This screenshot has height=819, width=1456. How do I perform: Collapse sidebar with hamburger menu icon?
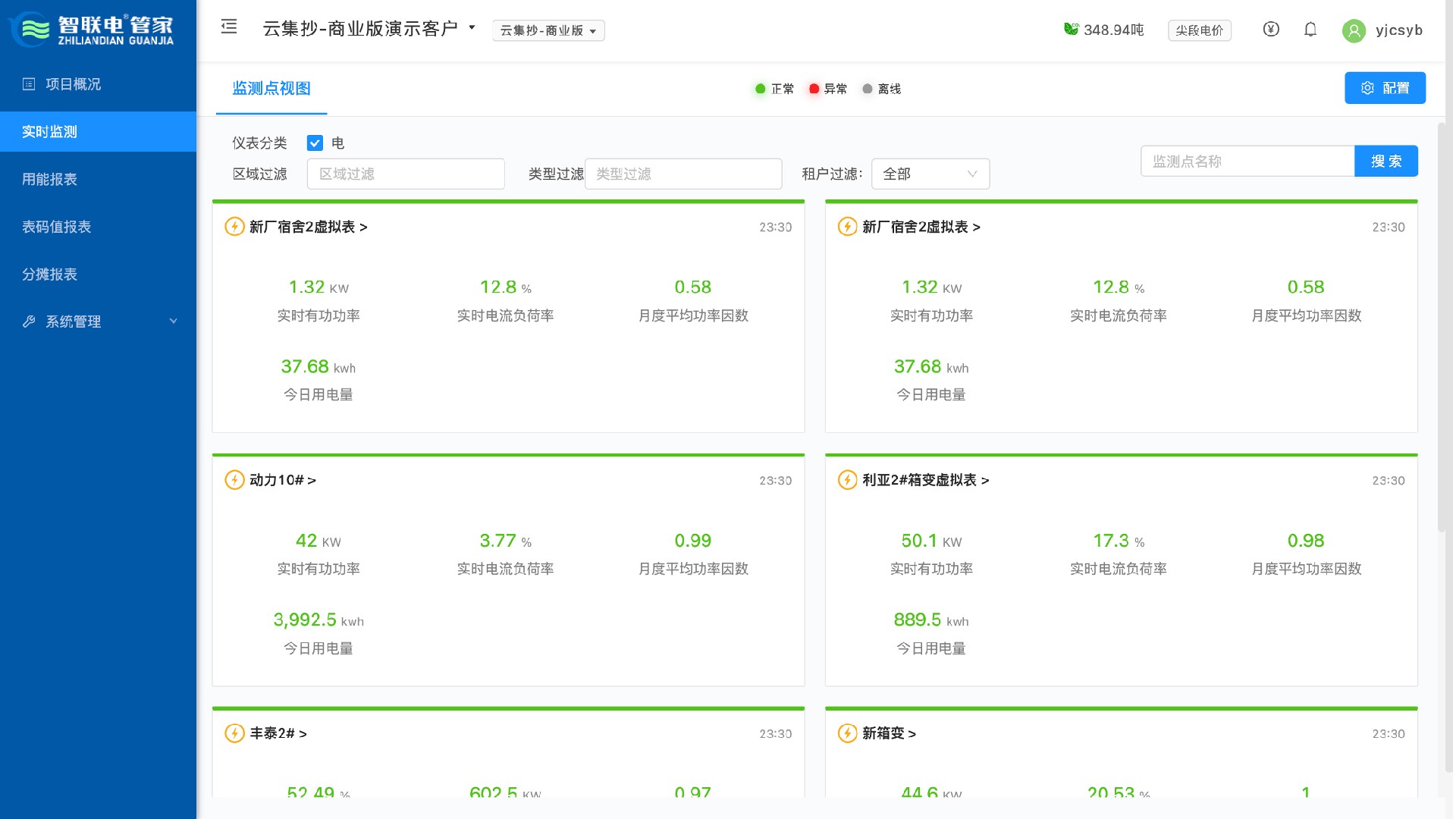click(x=229, y=27)
